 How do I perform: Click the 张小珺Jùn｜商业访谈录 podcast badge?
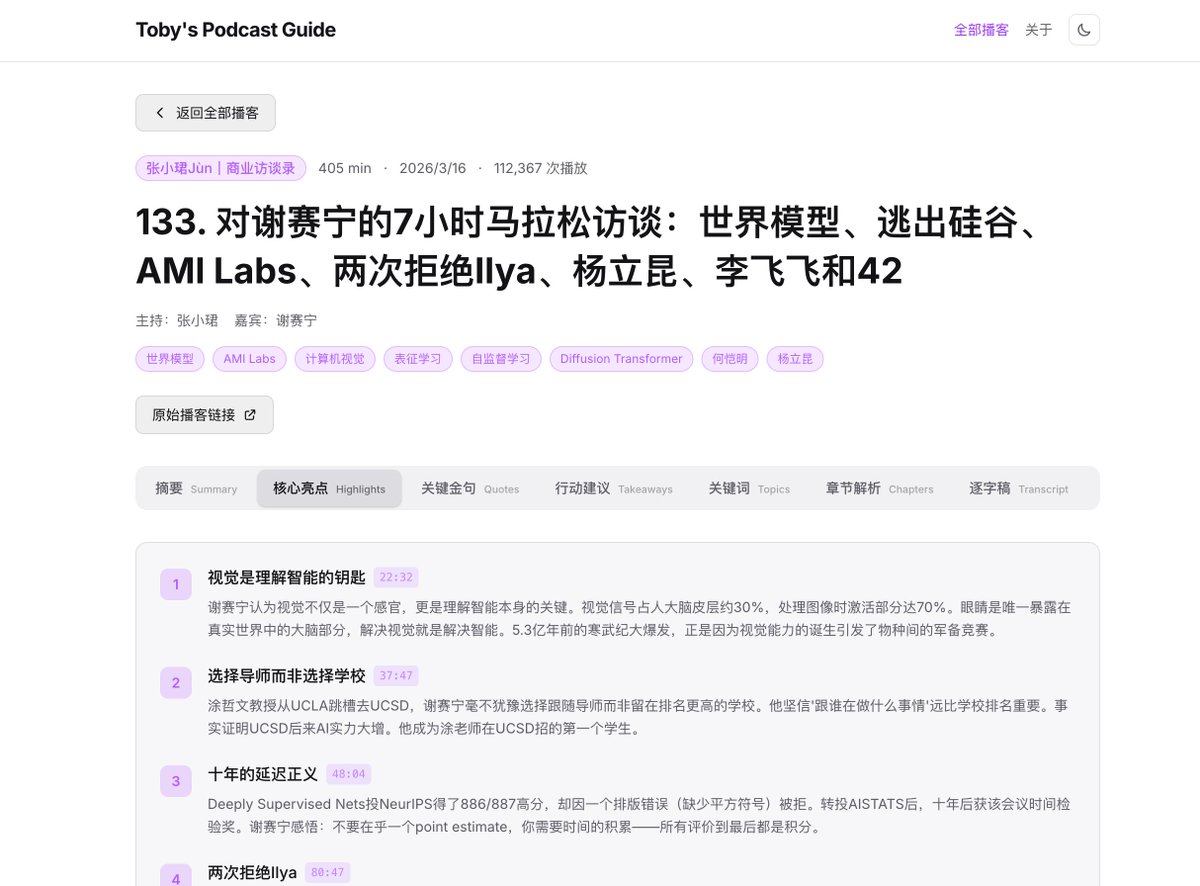point(221,168)
